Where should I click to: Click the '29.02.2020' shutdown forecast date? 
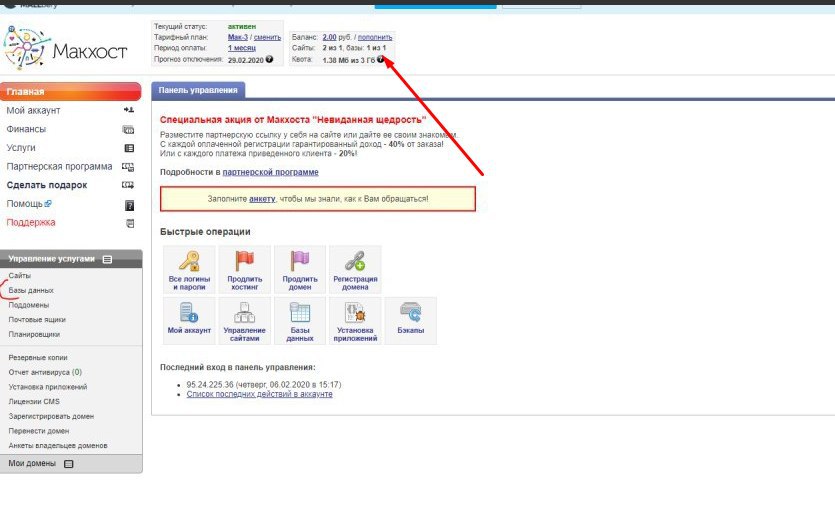pos(245,60)
